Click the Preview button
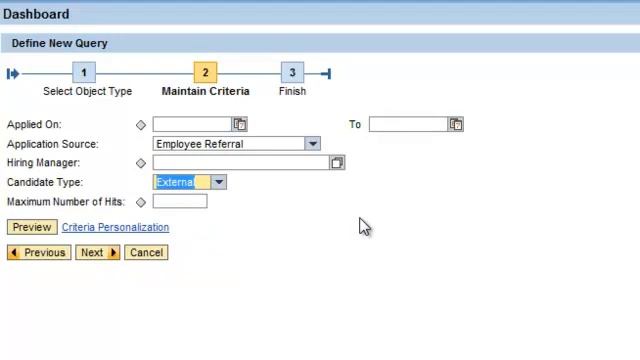640x360 pixels. click(x=32, y=227)
